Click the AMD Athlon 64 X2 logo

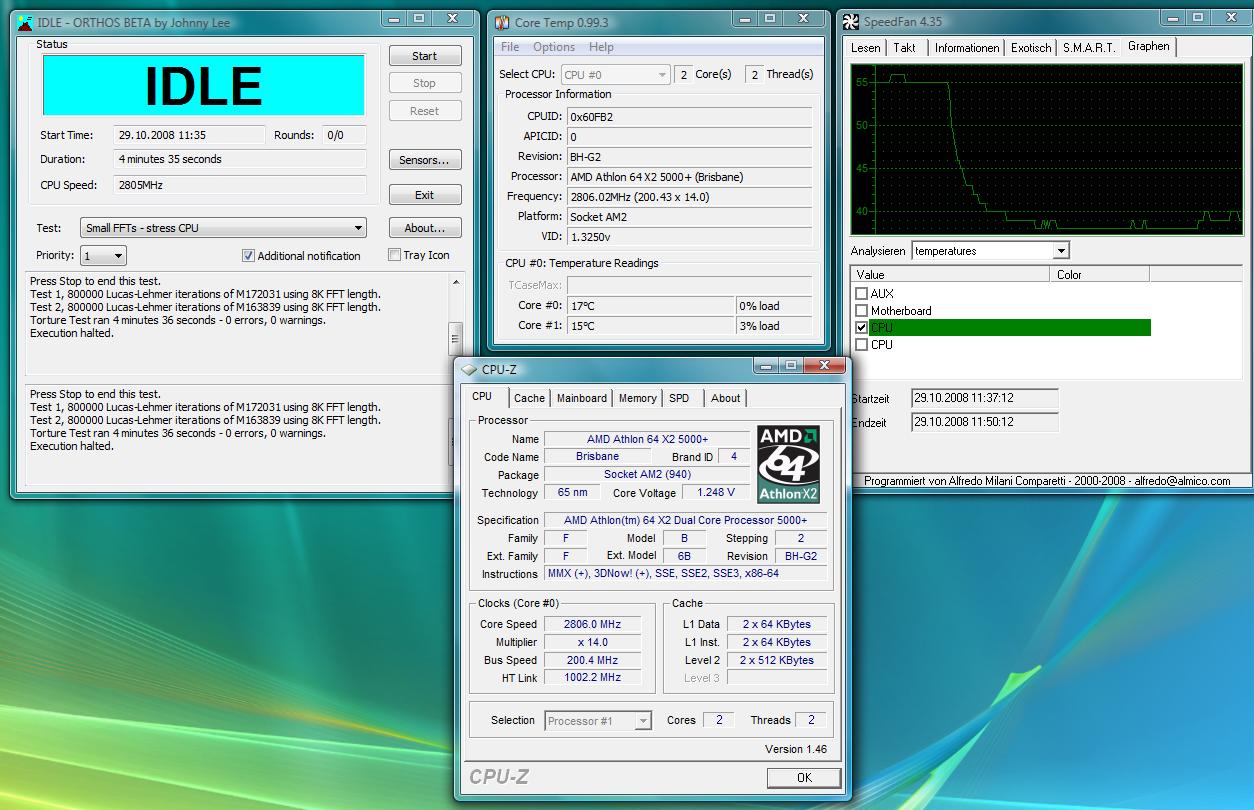788,465
